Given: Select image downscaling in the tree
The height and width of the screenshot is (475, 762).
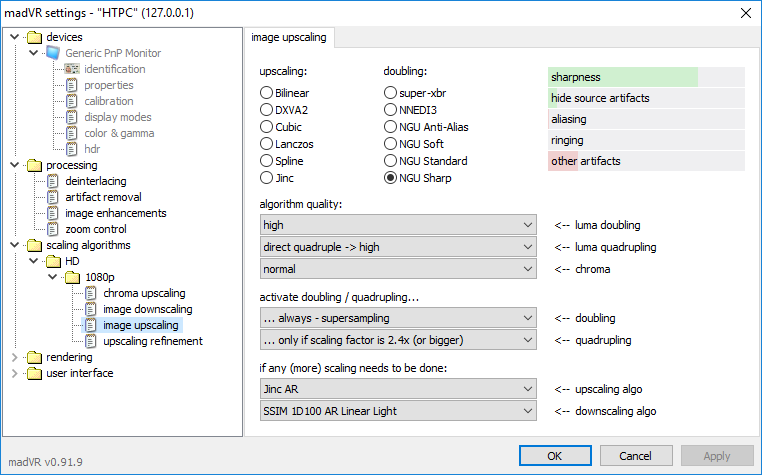Looking at the screenshot, I should coord(148,309).
